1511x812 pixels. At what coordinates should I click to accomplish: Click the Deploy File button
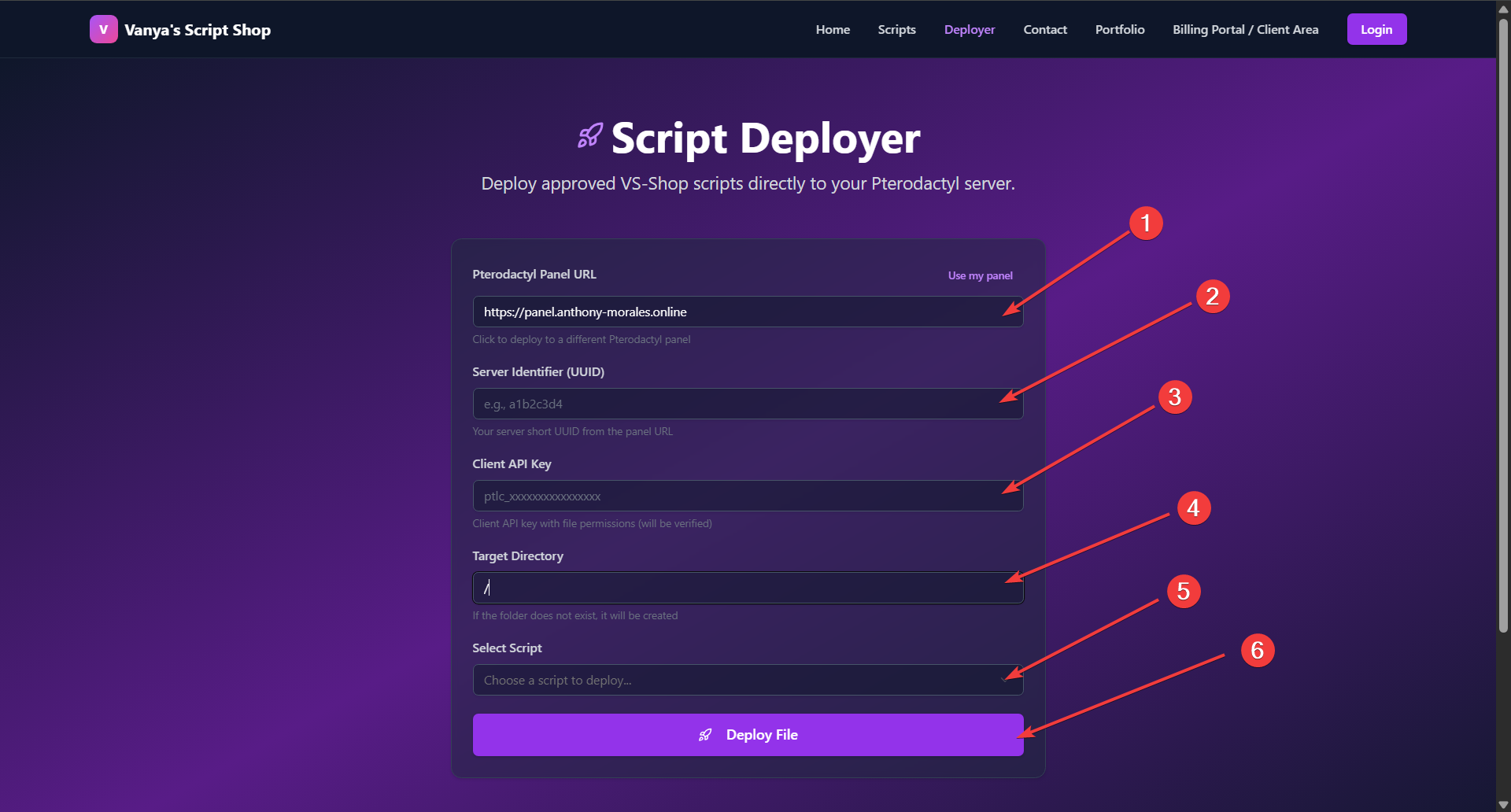click(x=747, y=735)
